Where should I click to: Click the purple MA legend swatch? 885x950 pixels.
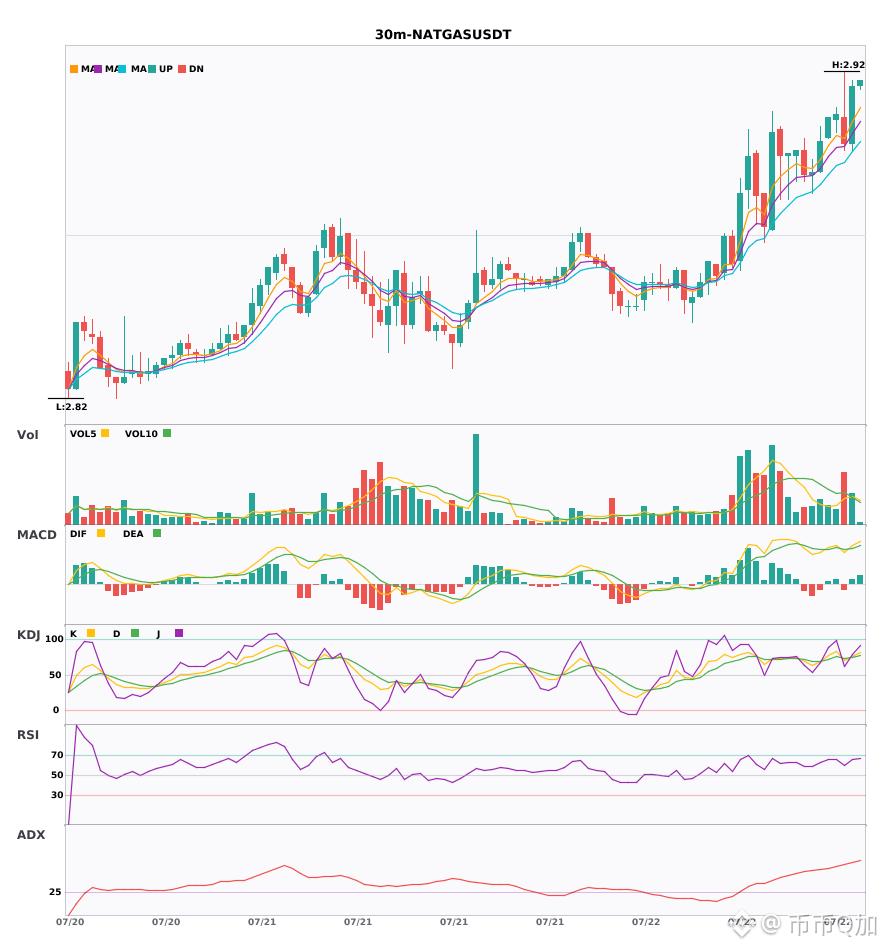click(98, 69)
